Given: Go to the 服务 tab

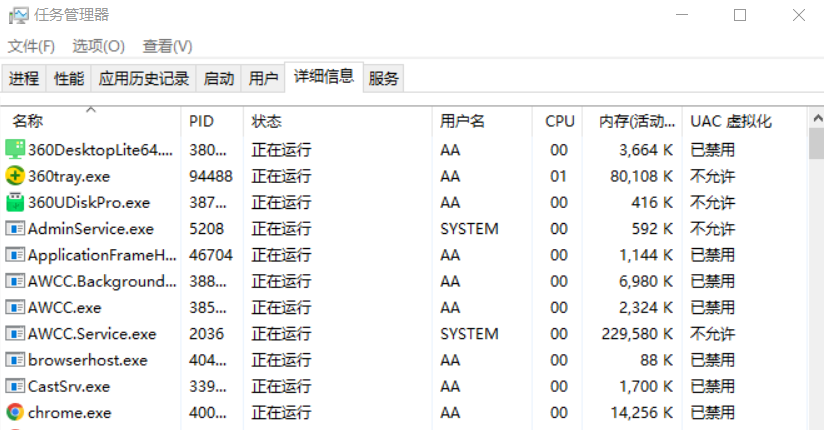Looking at the screenshot, I should [384, 79].
